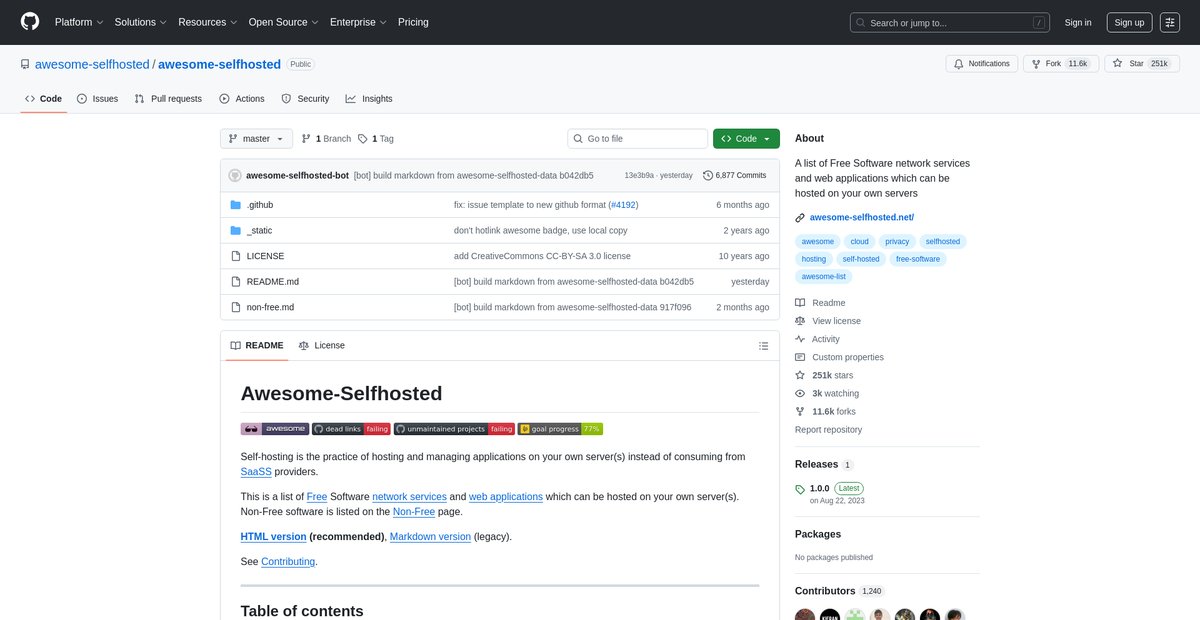The height and width of the screenshot is (620, 1200).
Task: Go to the Security tab
Action: [305, 99]
